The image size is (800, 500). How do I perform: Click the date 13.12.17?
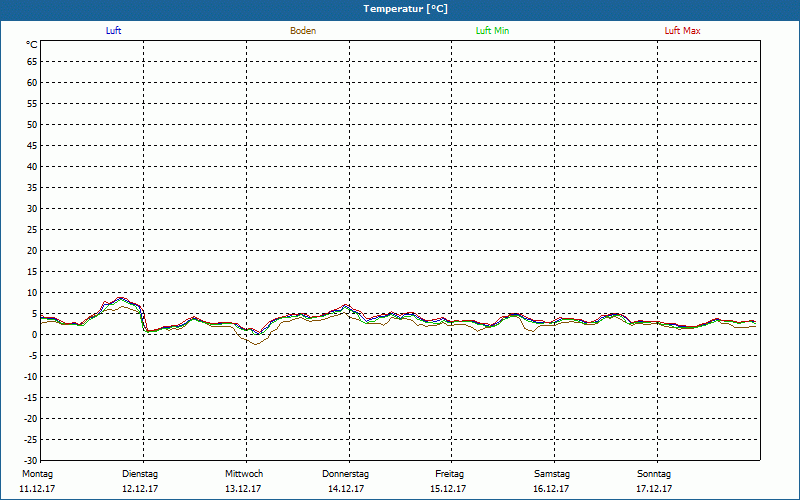coord(243,489)
